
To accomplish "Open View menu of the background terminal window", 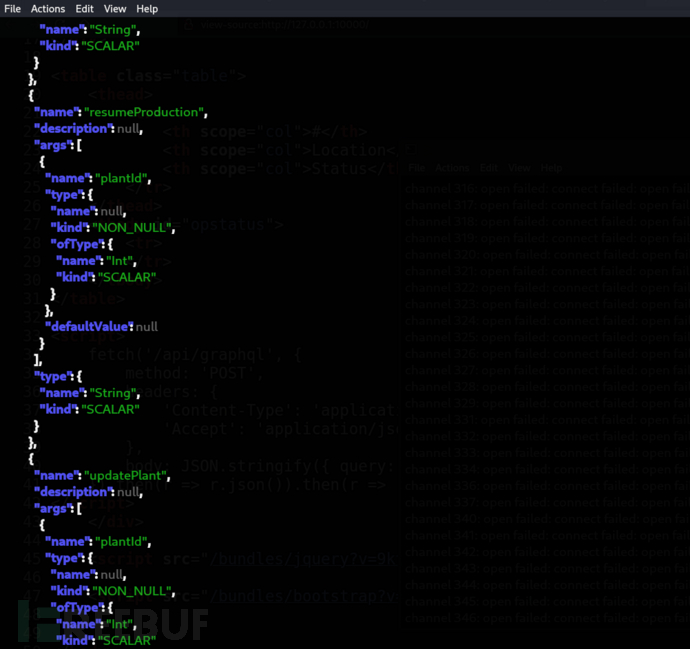I will click(519, 168).
